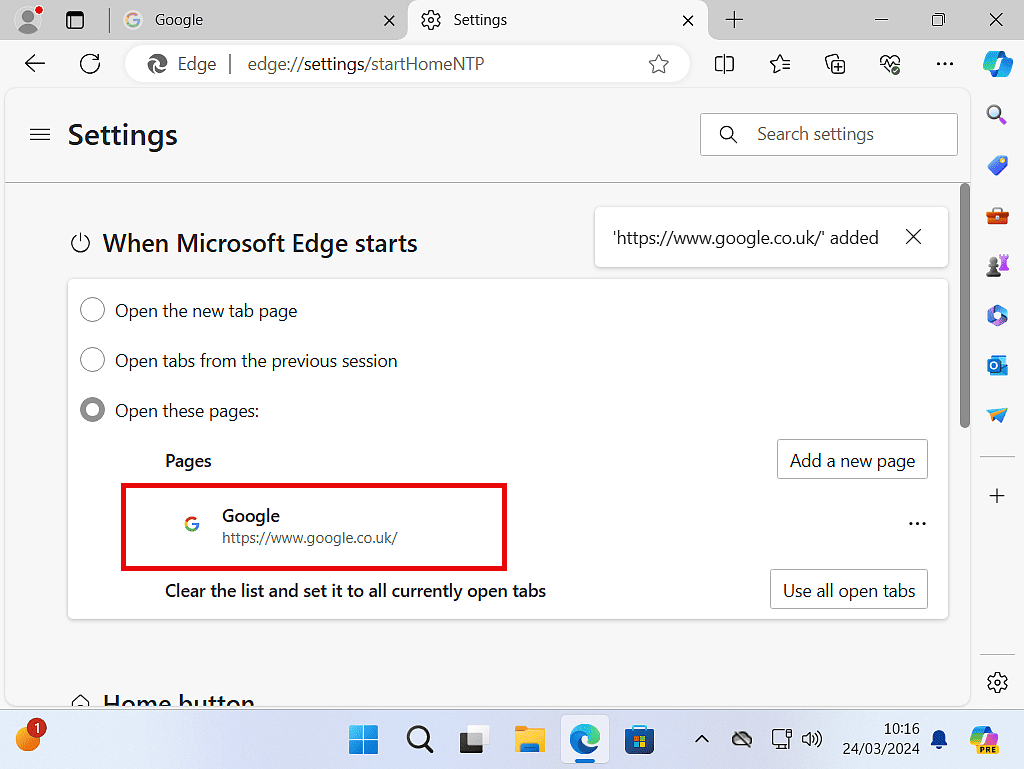1024x769 pixels.
Task: Select Open these pages option
Action: 92,410
